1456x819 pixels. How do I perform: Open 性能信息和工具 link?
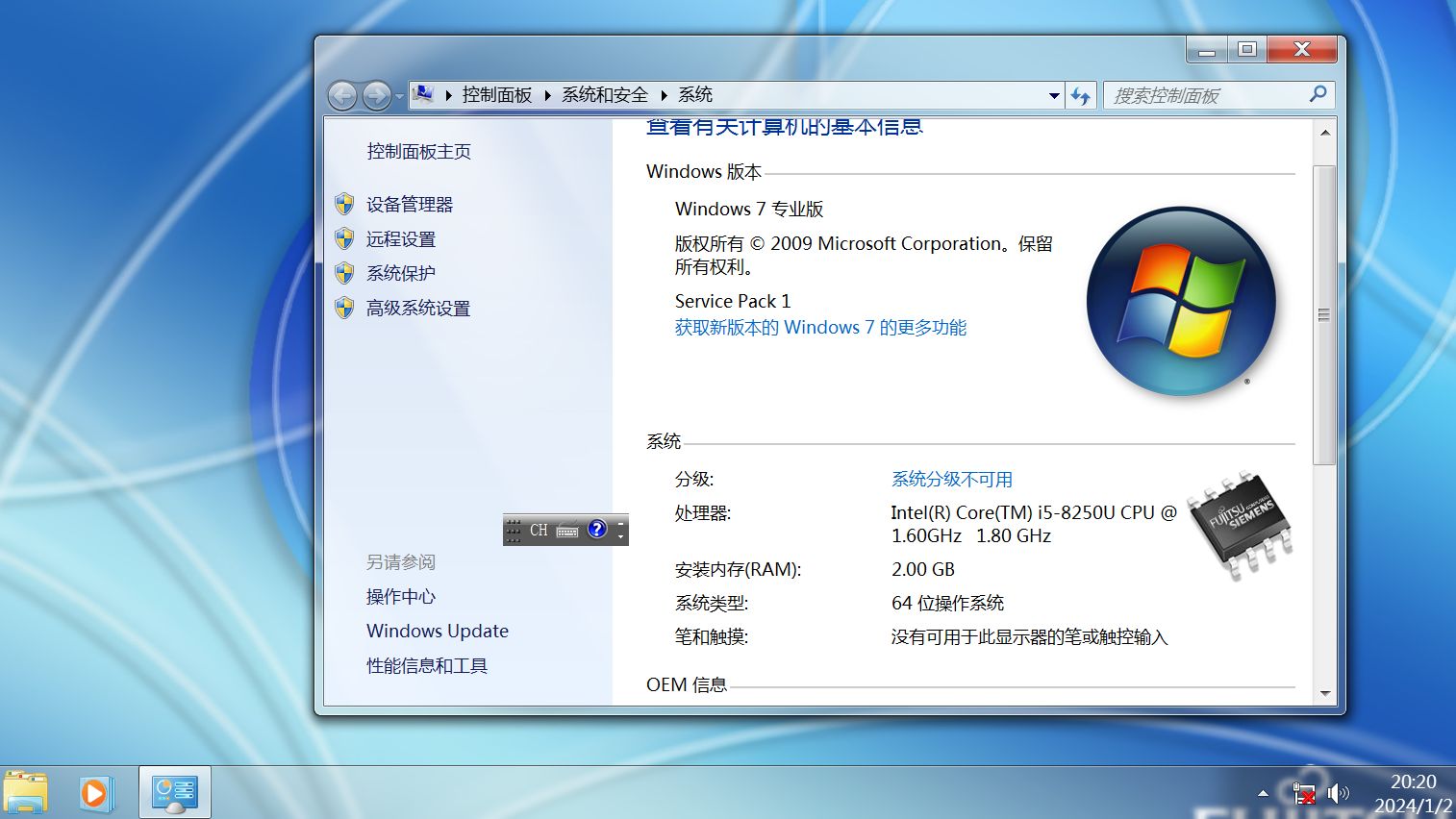pyautogui.click(x=427, y=665)
